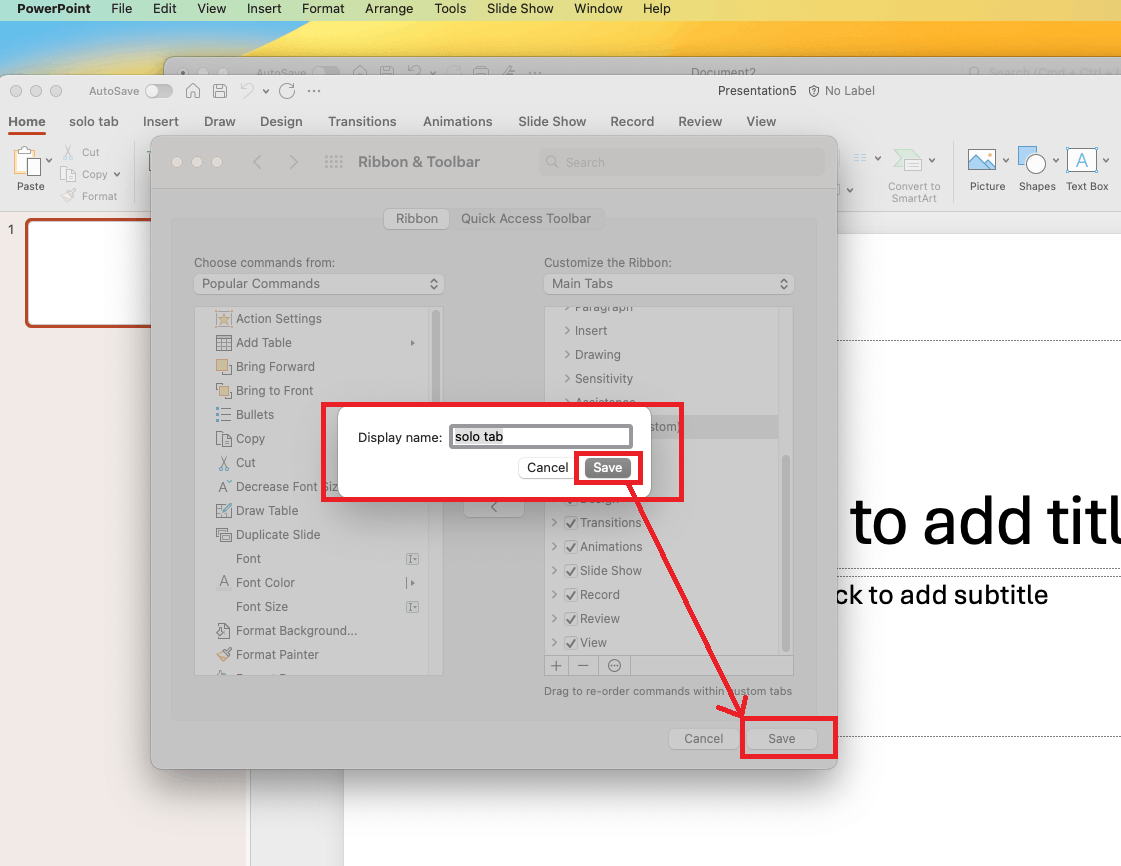This screenshot has height=866, width=1121.
Task: Select slide 1 thumbnail
Action: point(89,273)
